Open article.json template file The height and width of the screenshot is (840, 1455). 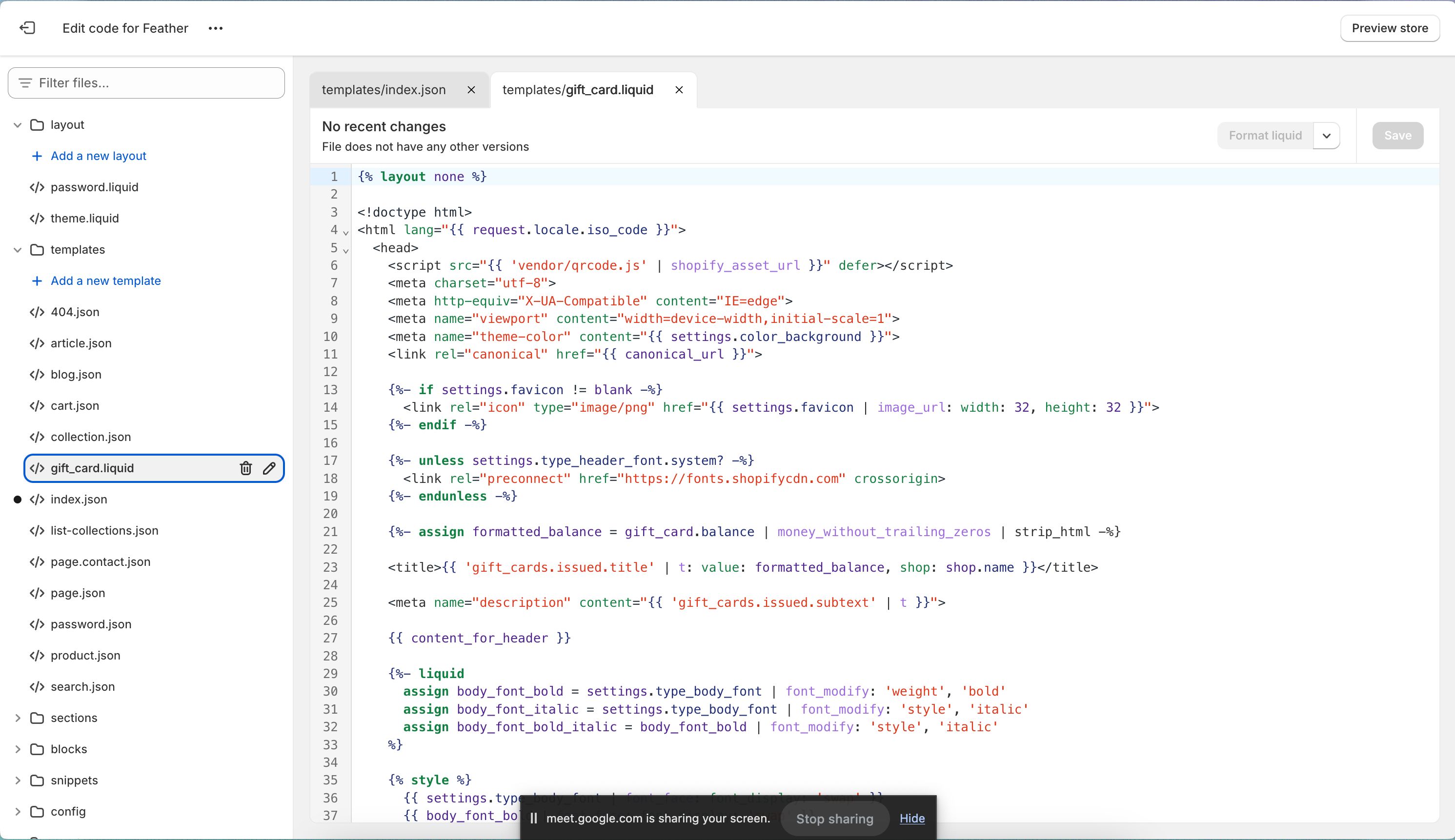(81, 343)
